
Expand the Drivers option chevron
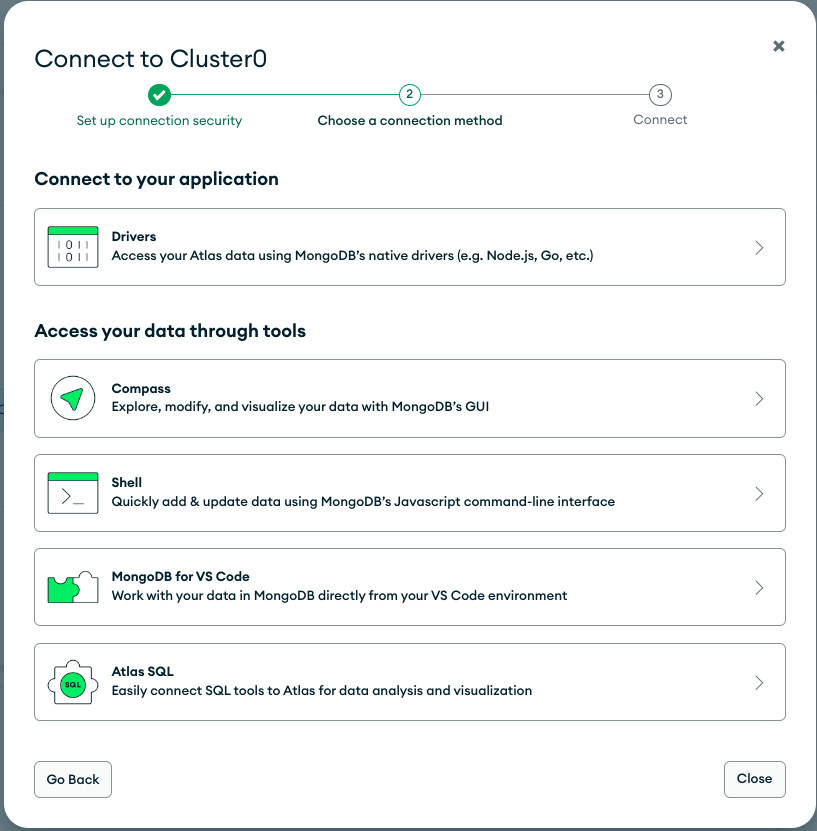point(759,247)
